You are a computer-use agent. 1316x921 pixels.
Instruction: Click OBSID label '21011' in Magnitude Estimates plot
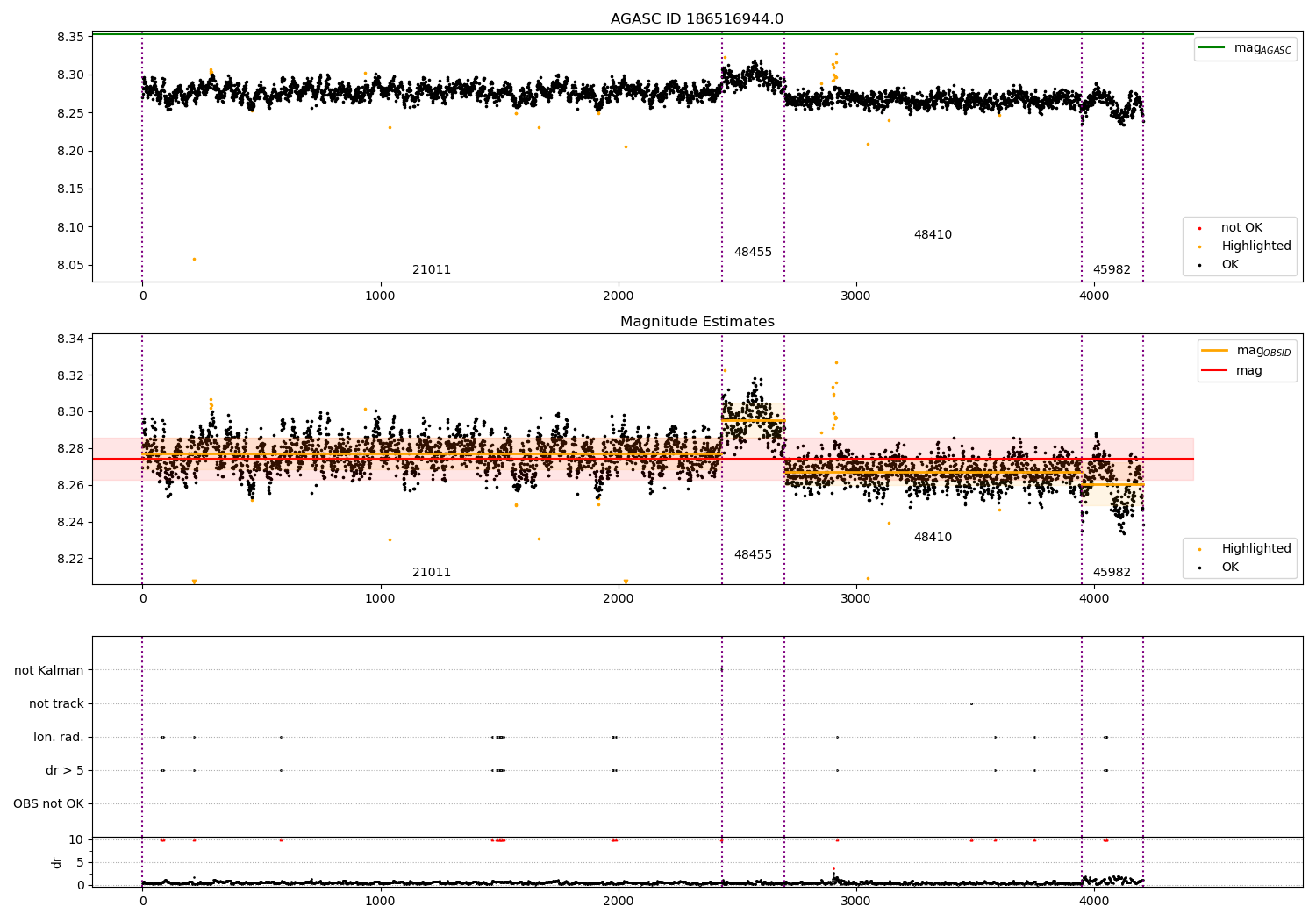click(432, 573)
